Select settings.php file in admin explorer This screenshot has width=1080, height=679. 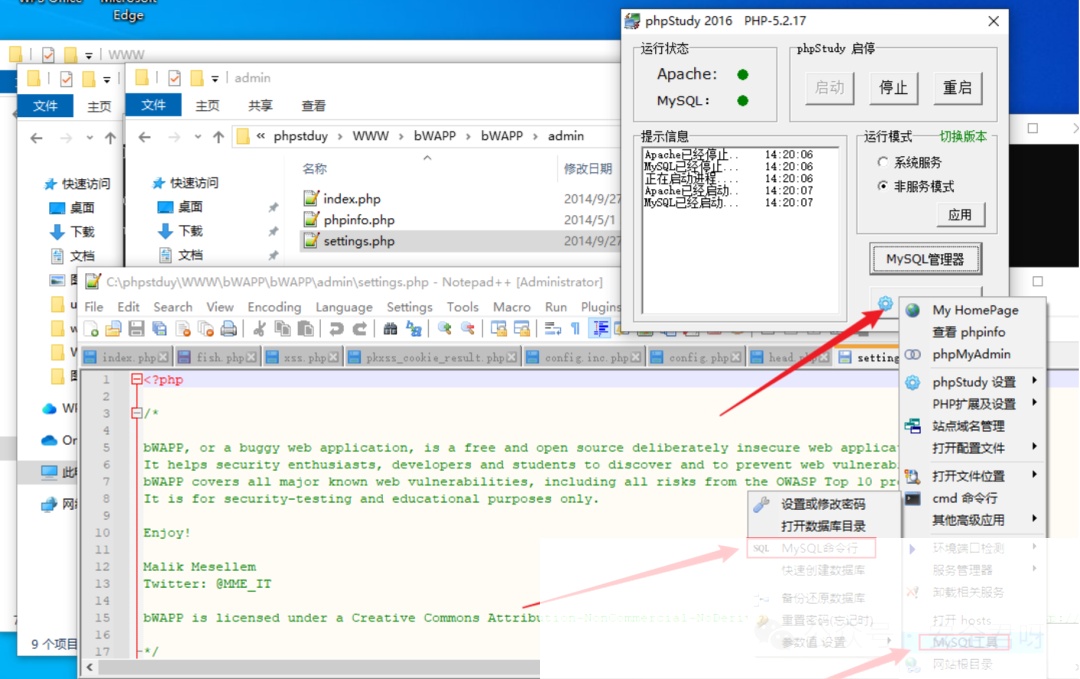click(460, 241)
